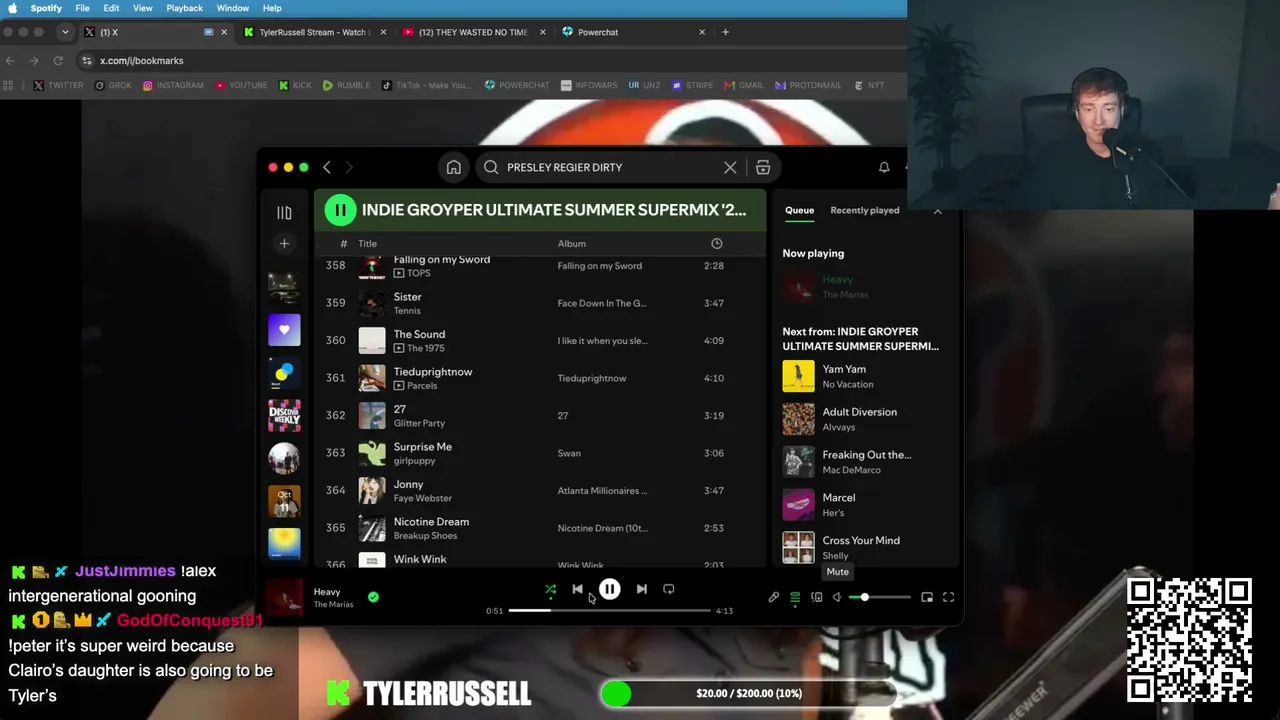Open the RUMBLE bookmark
This screenshot has width=1280, height=720.
[x=346, y=85]
